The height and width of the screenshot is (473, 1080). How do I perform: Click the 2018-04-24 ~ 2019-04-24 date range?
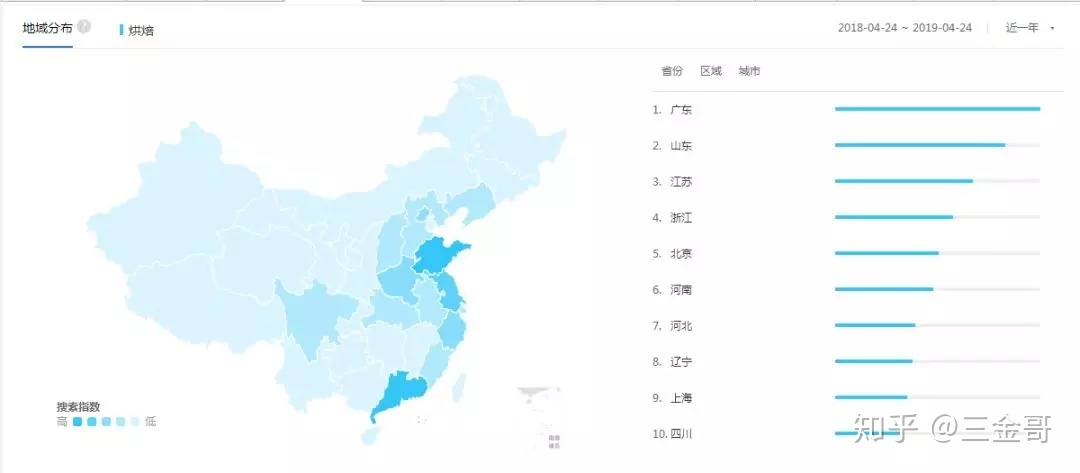[x=904, y=28]
